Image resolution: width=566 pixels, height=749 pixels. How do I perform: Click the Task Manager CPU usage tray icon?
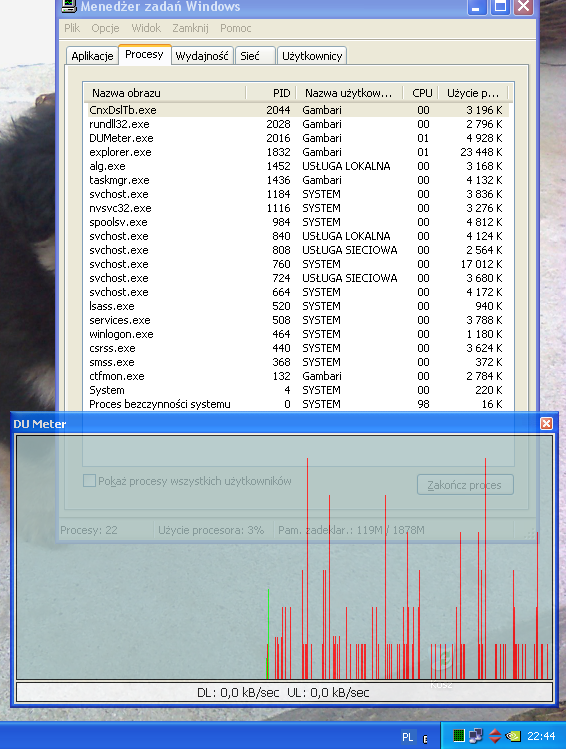coord(459,736)
